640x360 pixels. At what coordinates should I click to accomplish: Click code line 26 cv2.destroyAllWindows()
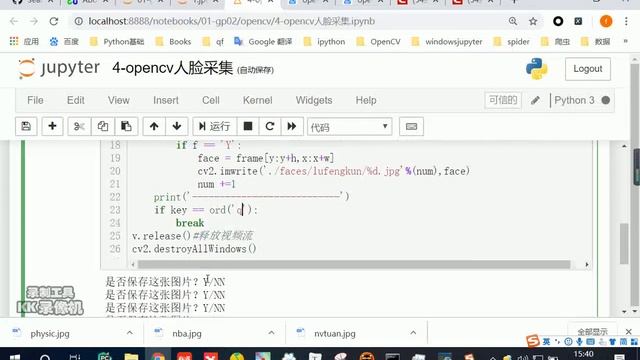point(194,249)
